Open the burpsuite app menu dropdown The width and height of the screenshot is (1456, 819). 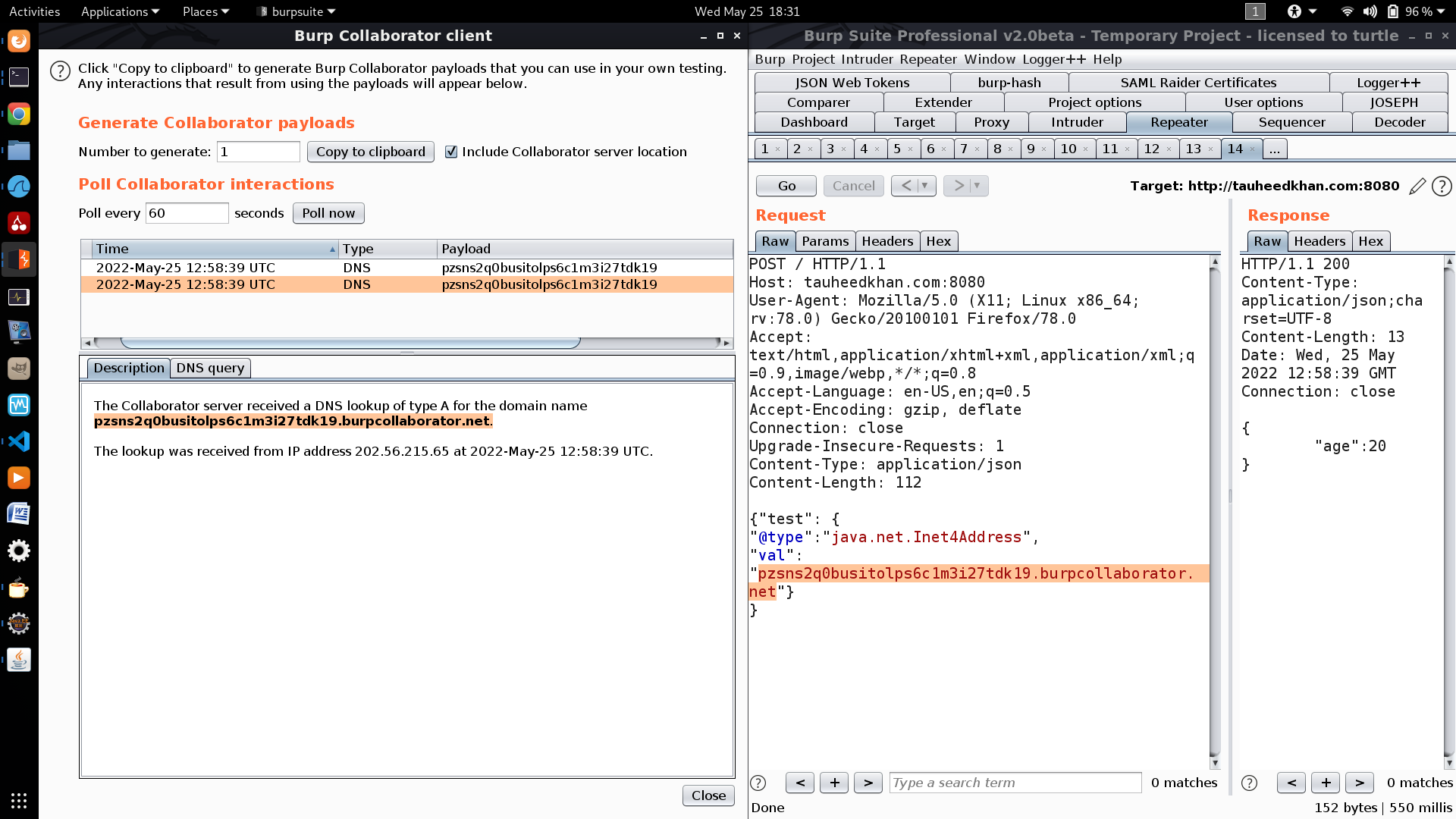[296, 11]
